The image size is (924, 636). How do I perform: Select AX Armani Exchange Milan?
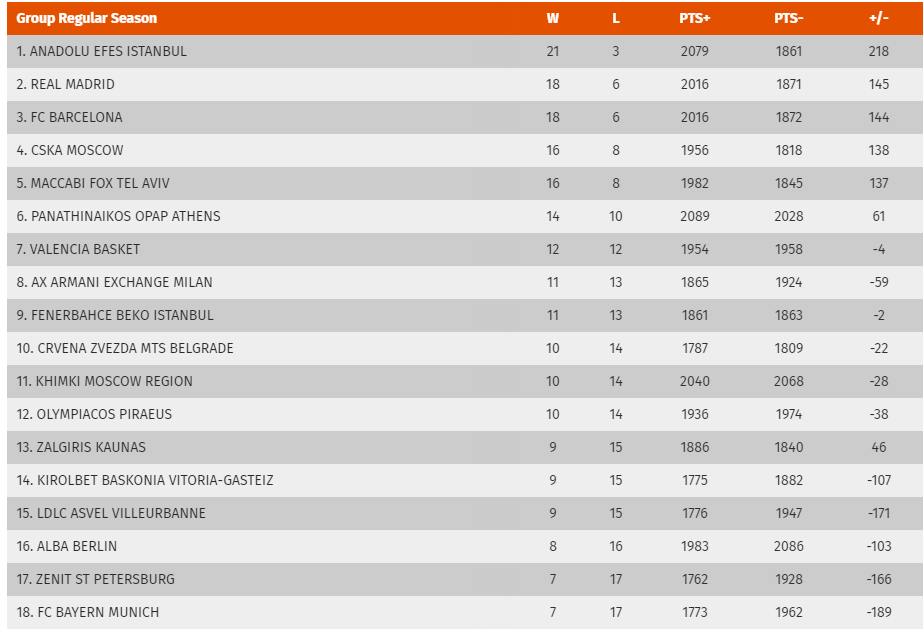464,282
